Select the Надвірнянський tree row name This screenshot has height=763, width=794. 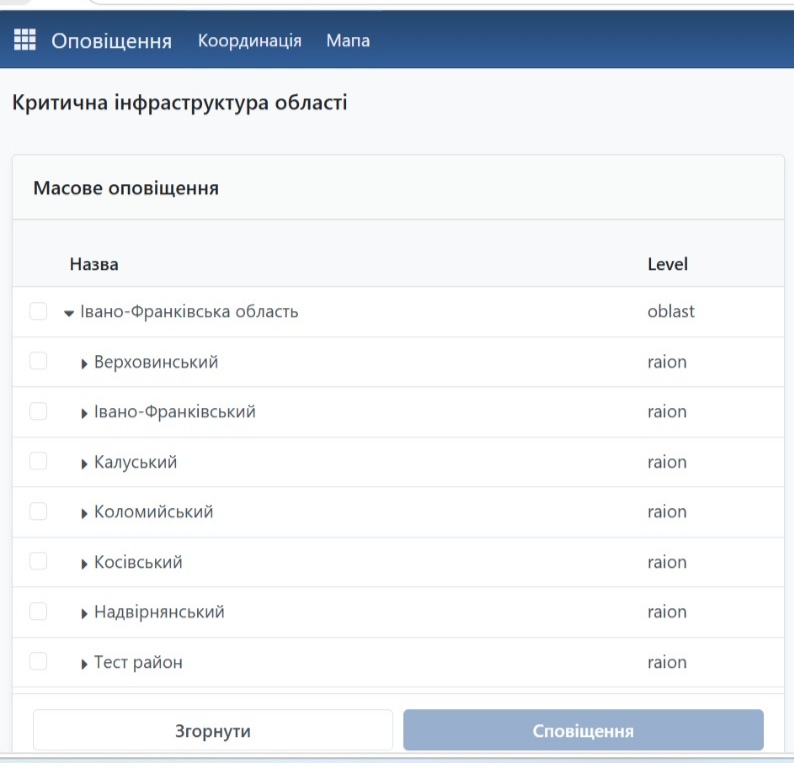tap(159, 612)
